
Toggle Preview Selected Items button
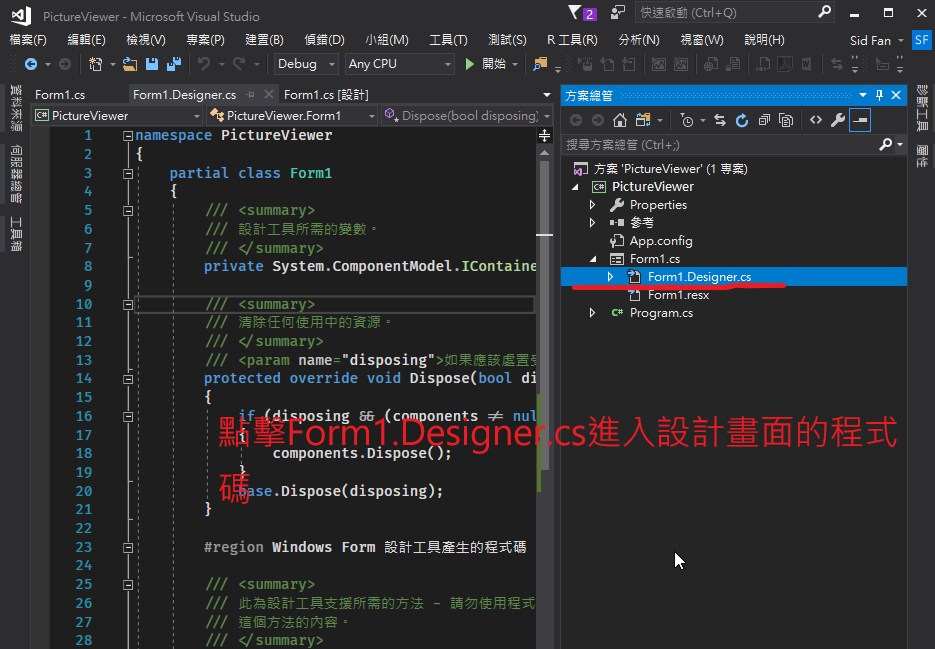(x=860, y=120)
